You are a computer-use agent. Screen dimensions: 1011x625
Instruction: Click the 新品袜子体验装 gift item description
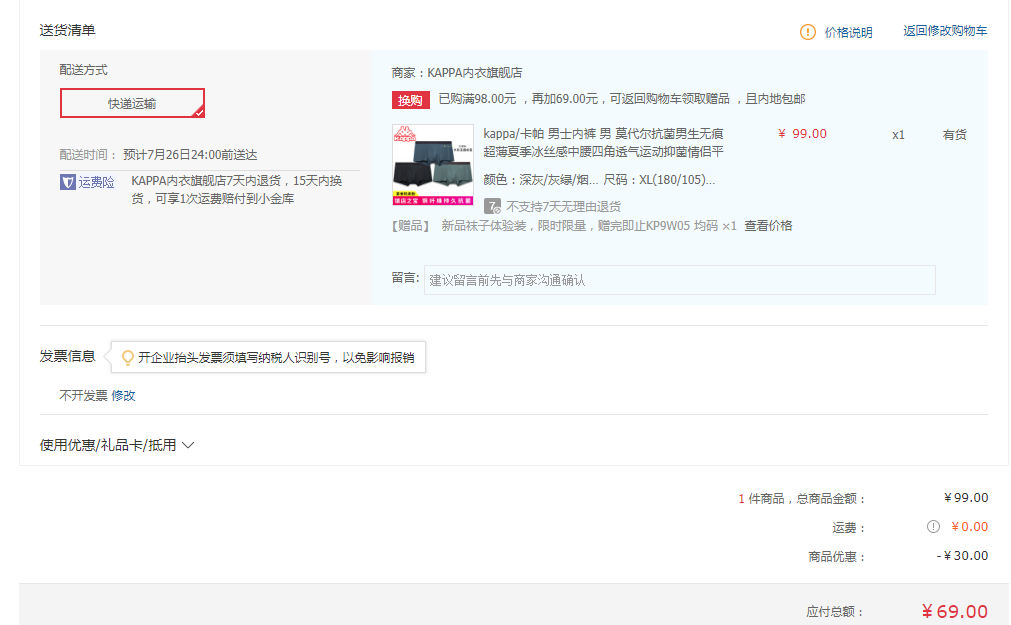tap(589, 226)
